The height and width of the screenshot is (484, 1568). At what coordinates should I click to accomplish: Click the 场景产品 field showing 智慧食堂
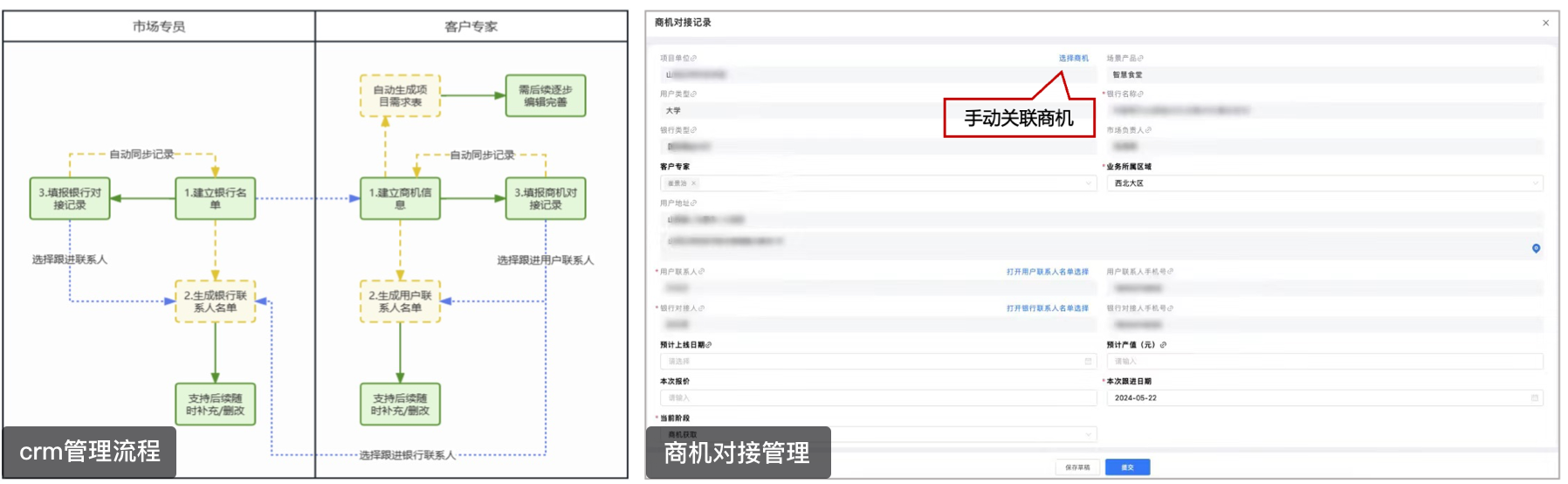click(1324, 75)
